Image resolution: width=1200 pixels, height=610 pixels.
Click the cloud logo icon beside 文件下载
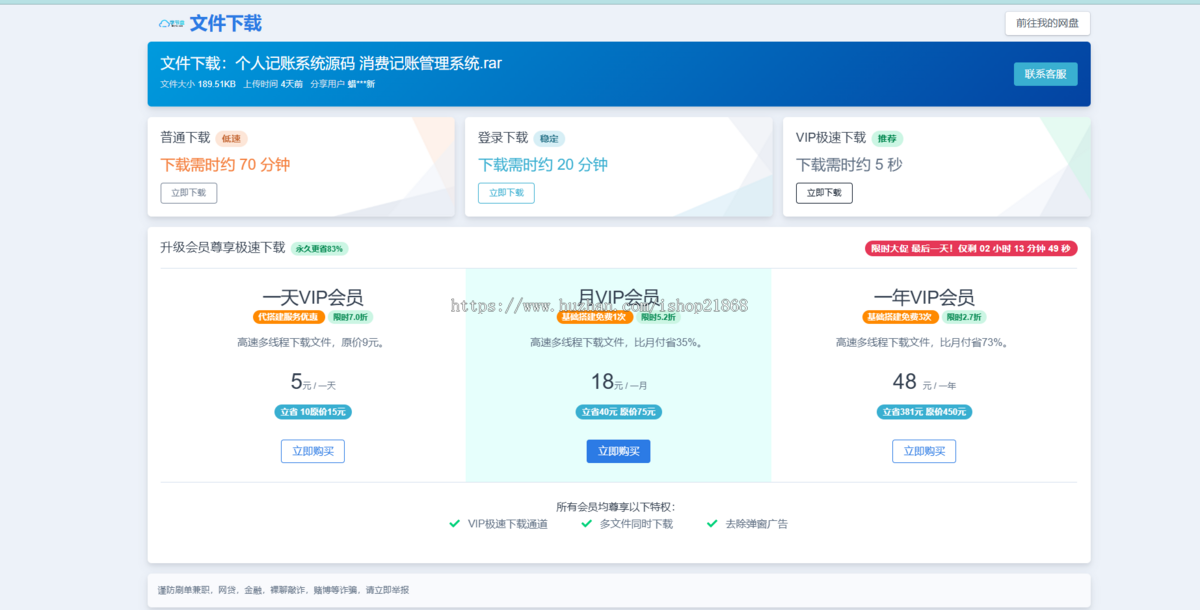coord(171,23)
